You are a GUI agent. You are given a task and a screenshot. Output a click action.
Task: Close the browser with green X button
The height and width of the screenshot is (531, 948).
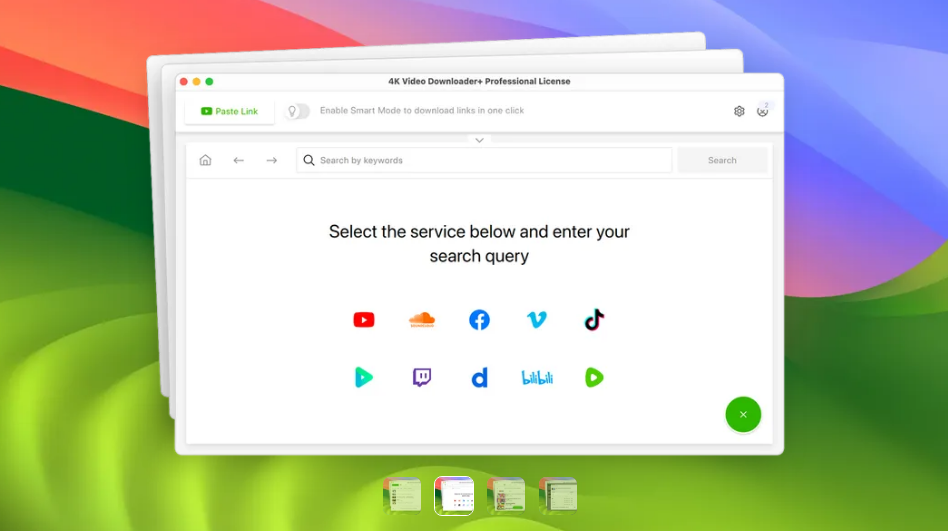tap(743, 414)
